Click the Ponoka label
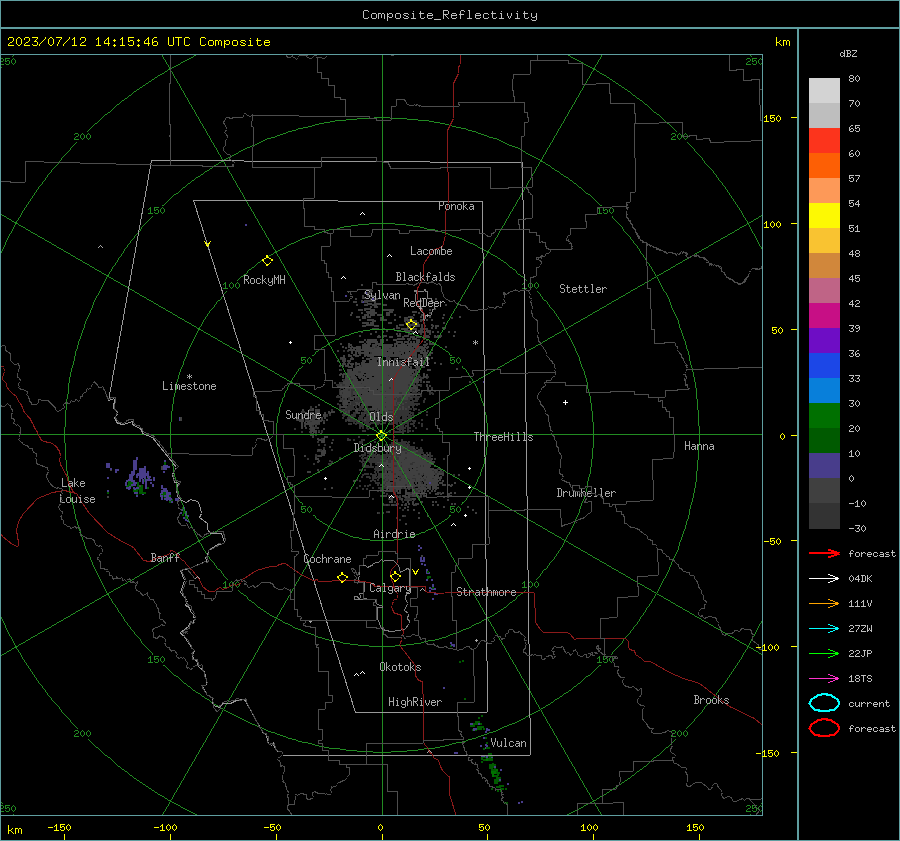Image resolution: width=900 pixels, height=841 pixels. point(456,206)
